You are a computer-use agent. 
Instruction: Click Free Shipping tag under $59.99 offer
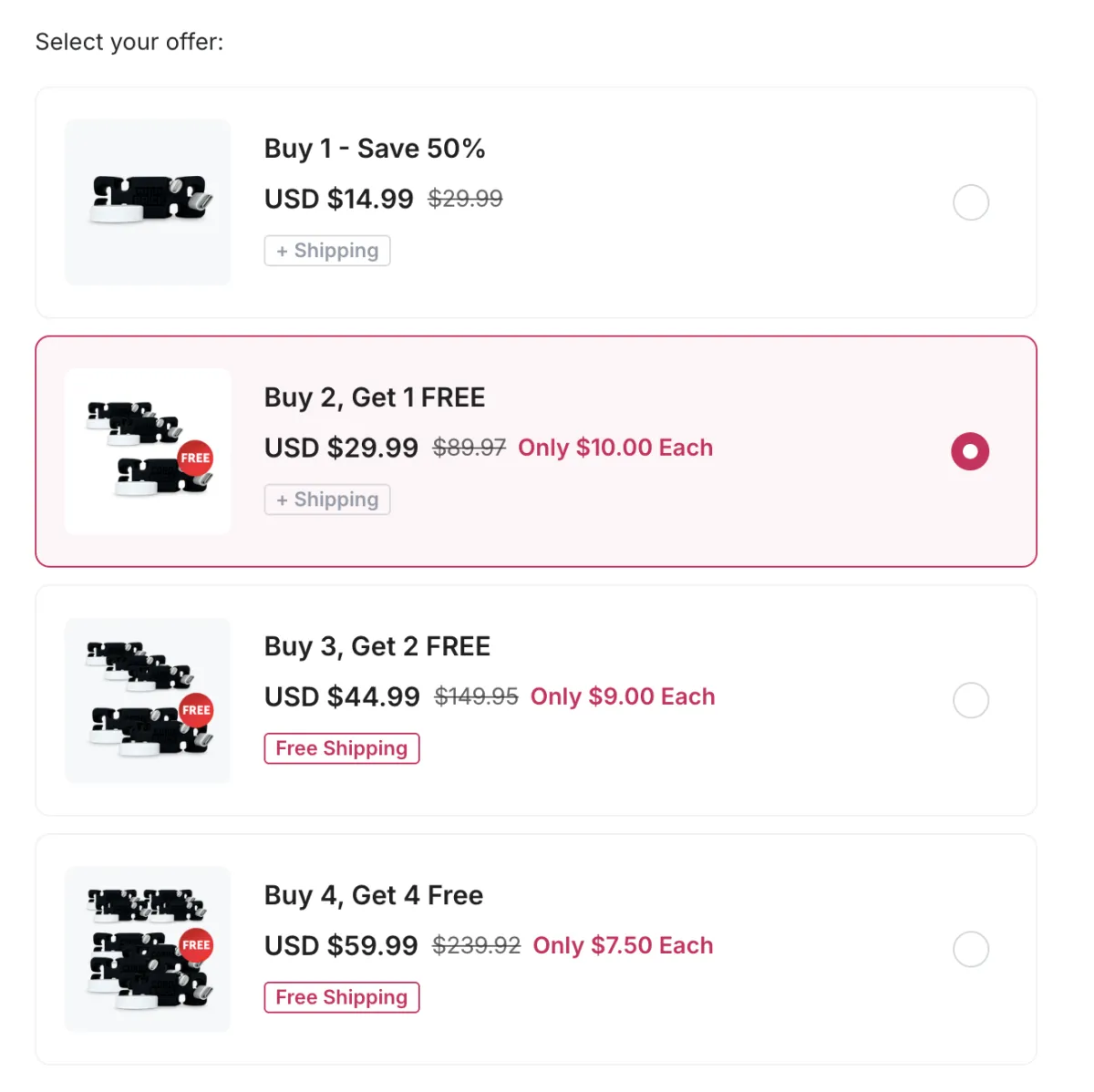point(342,997)
